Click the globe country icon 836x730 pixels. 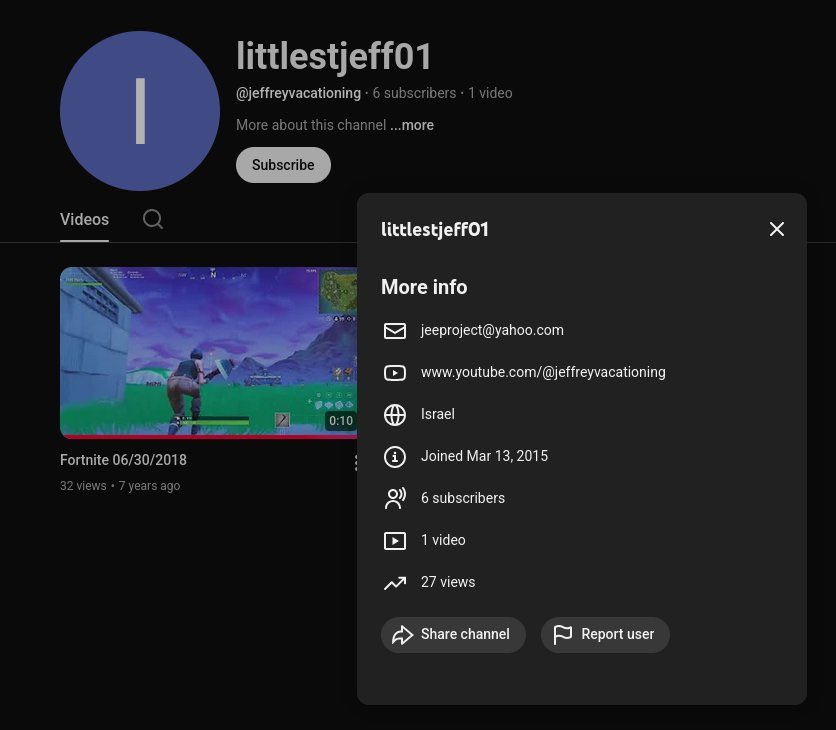click(x=395, y=415)
